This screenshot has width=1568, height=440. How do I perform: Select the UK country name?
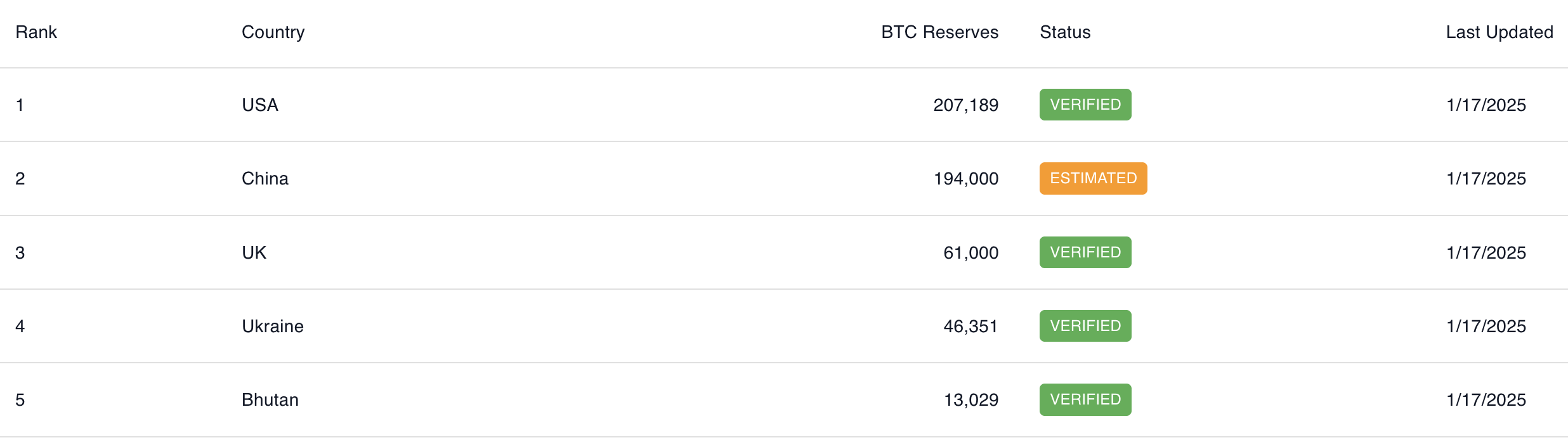point(254,253)
